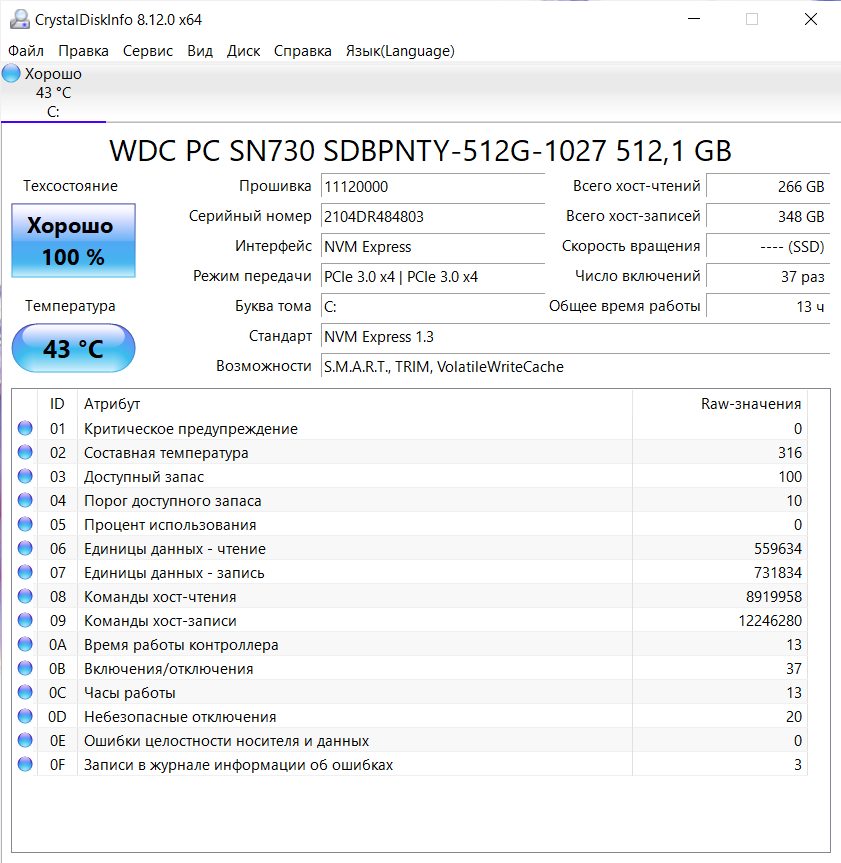Select the Единицы данных - запись row
The image size is (841, 863).
click(x=410, y=572)
